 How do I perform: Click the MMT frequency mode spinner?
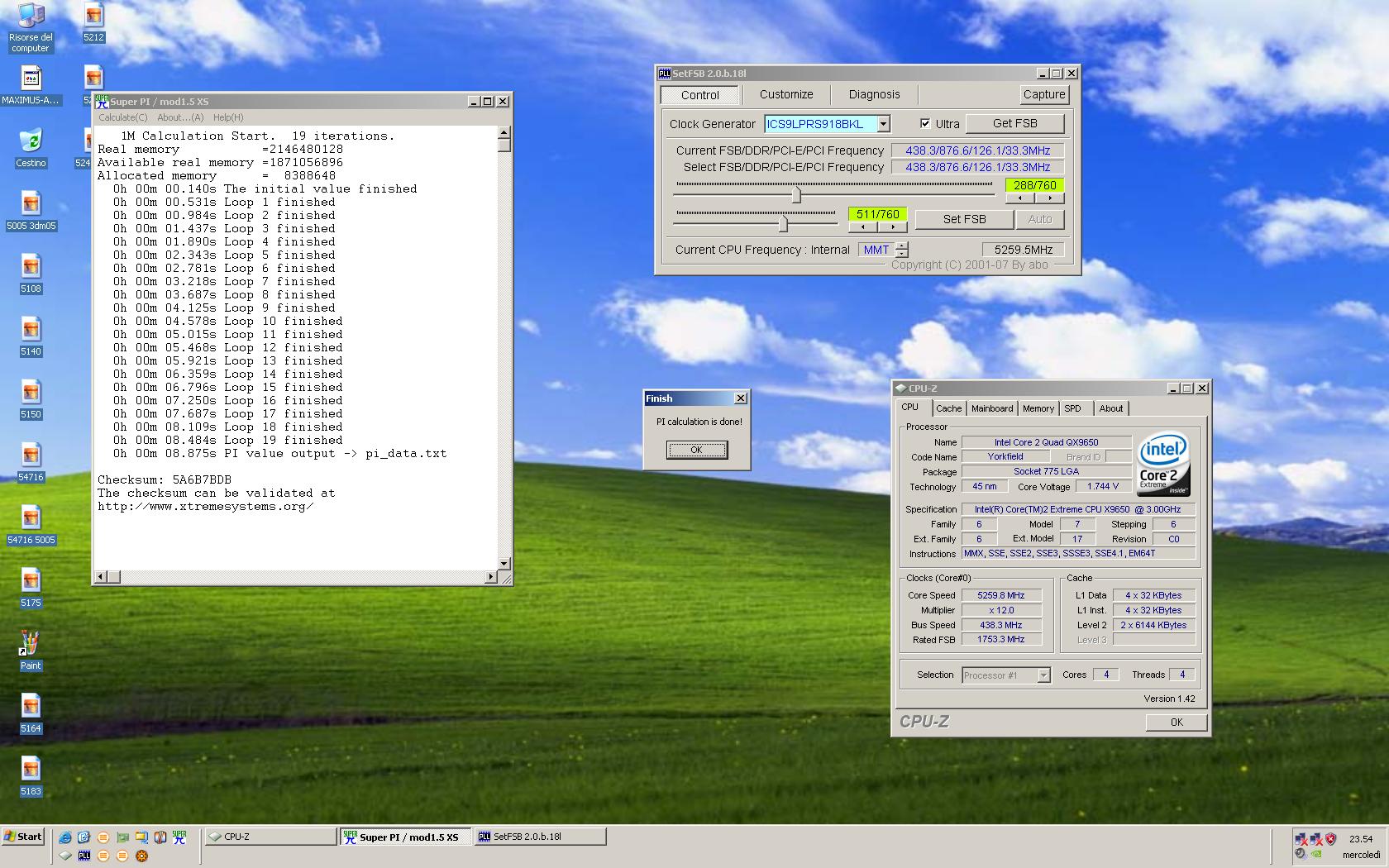click(x=902, y=250)
